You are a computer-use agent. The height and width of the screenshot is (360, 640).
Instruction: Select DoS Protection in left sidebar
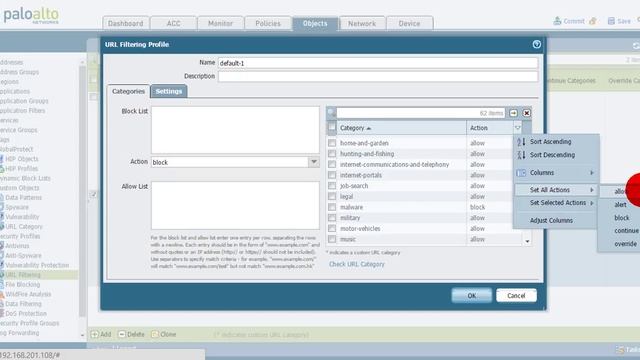[x=26, y=313]
